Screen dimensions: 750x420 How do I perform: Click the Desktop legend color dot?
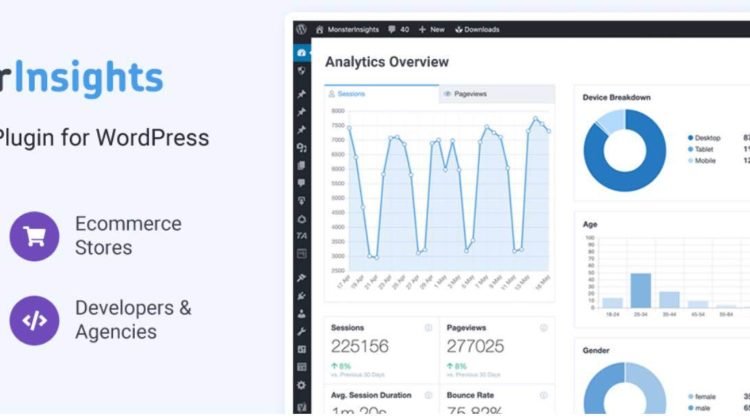click(x=690, y=138)
